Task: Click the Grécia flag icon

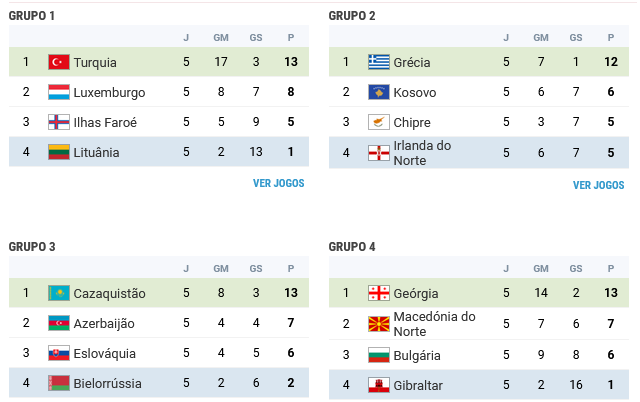Action: (x=379, y=62)
